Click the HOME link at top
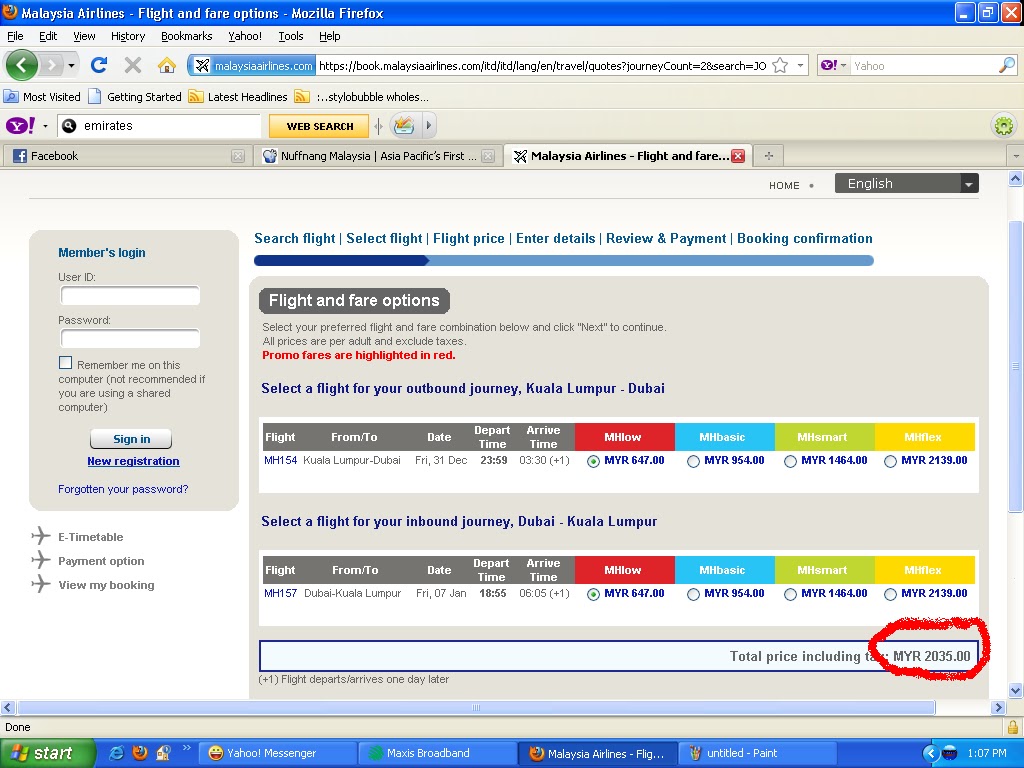This screenshot has height=768, width=1024. coord(784,185)
